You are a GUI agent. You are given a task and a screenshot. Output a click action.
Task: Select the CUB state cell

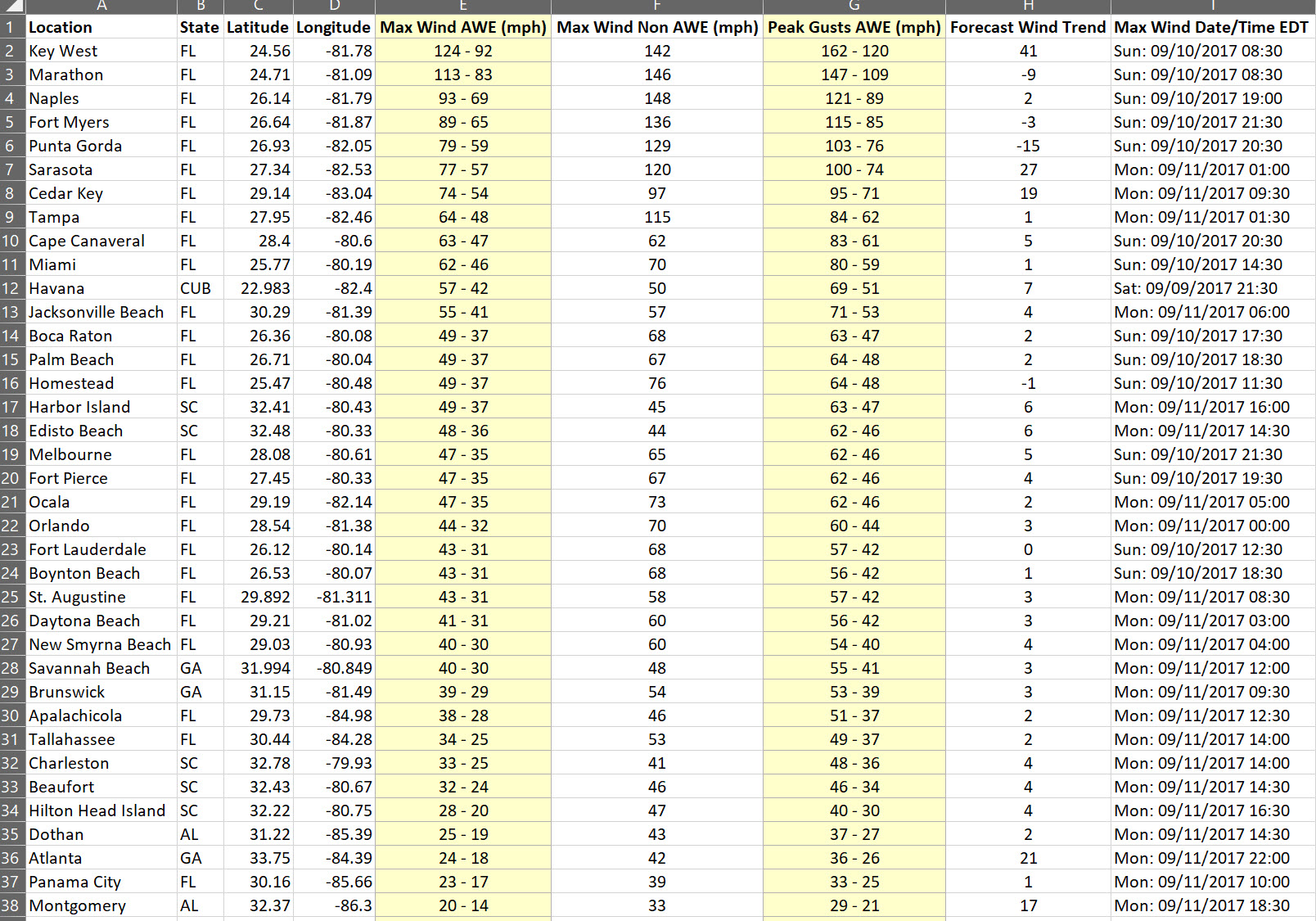coord(199,288)
